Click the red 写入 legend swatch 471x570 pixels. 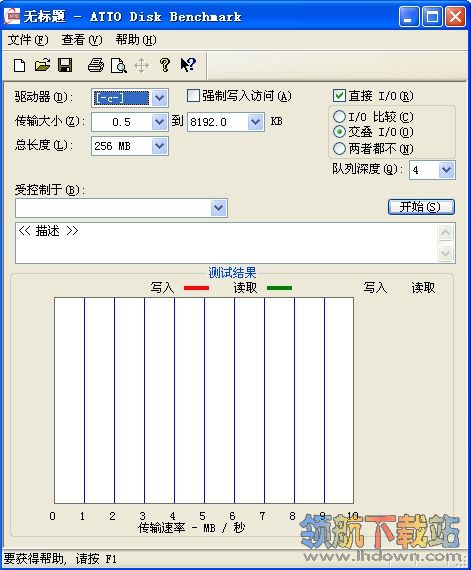[x=197, y=288]
